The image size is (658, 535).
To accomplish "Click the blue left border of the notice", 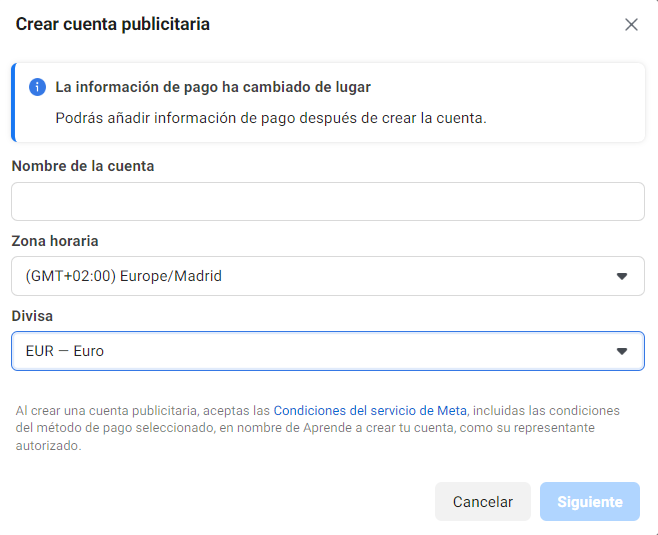I will pos(13,102).
